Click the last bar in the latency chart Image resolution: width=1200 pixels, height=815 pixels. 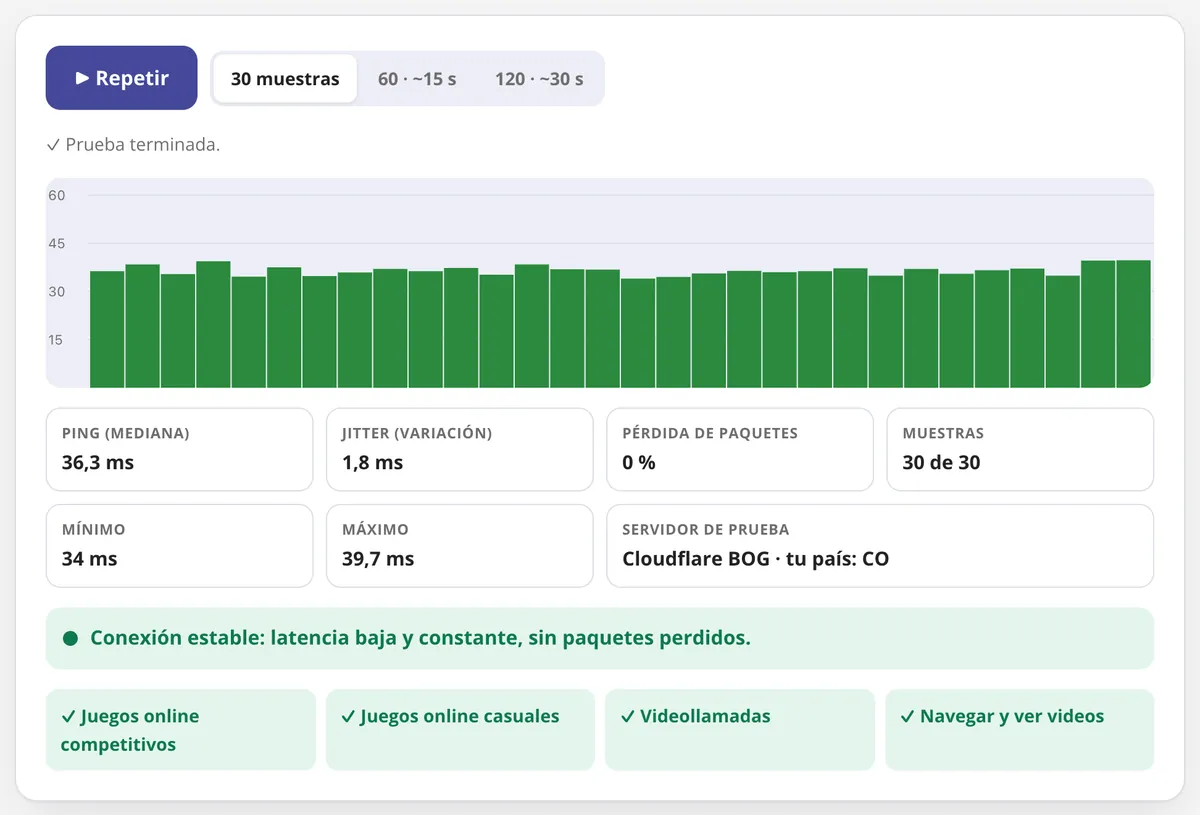click(x=1133, y=324)
